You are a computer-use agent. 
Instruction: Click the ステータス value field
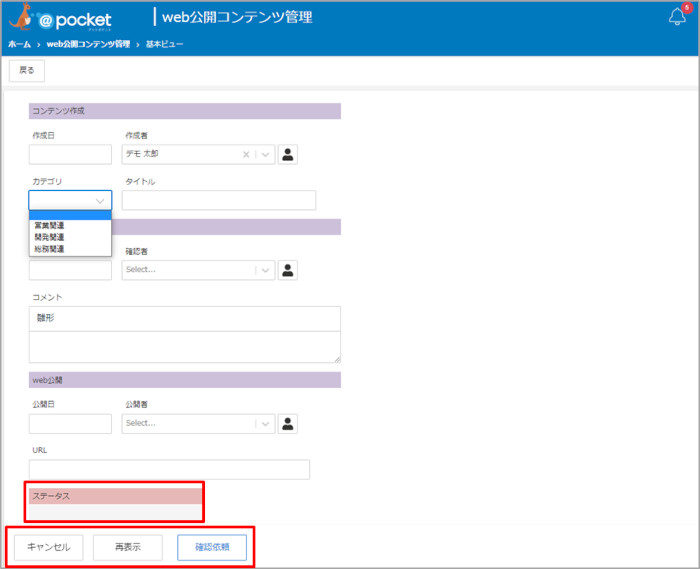coord(115,511)
